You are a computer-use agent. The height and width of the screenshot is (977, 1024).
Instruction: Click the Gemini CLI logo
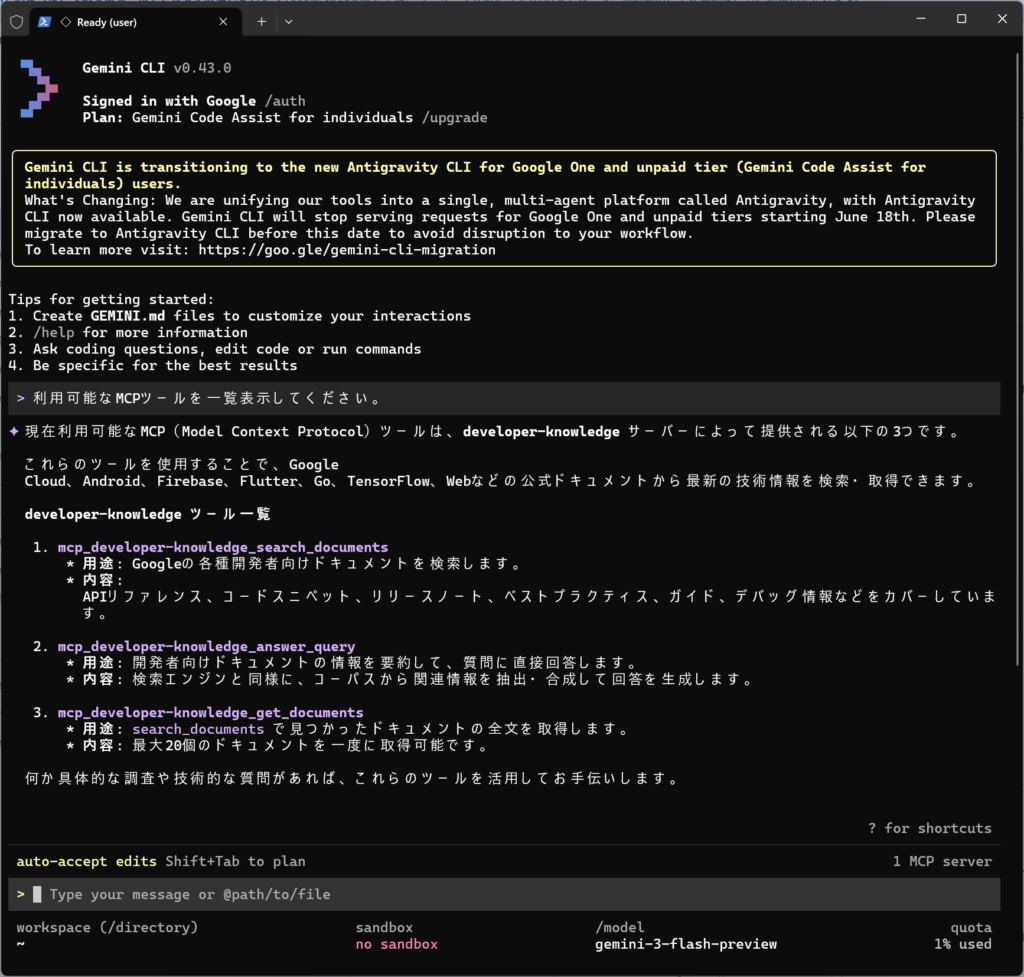pyautogui.click(x=39, y=89)
